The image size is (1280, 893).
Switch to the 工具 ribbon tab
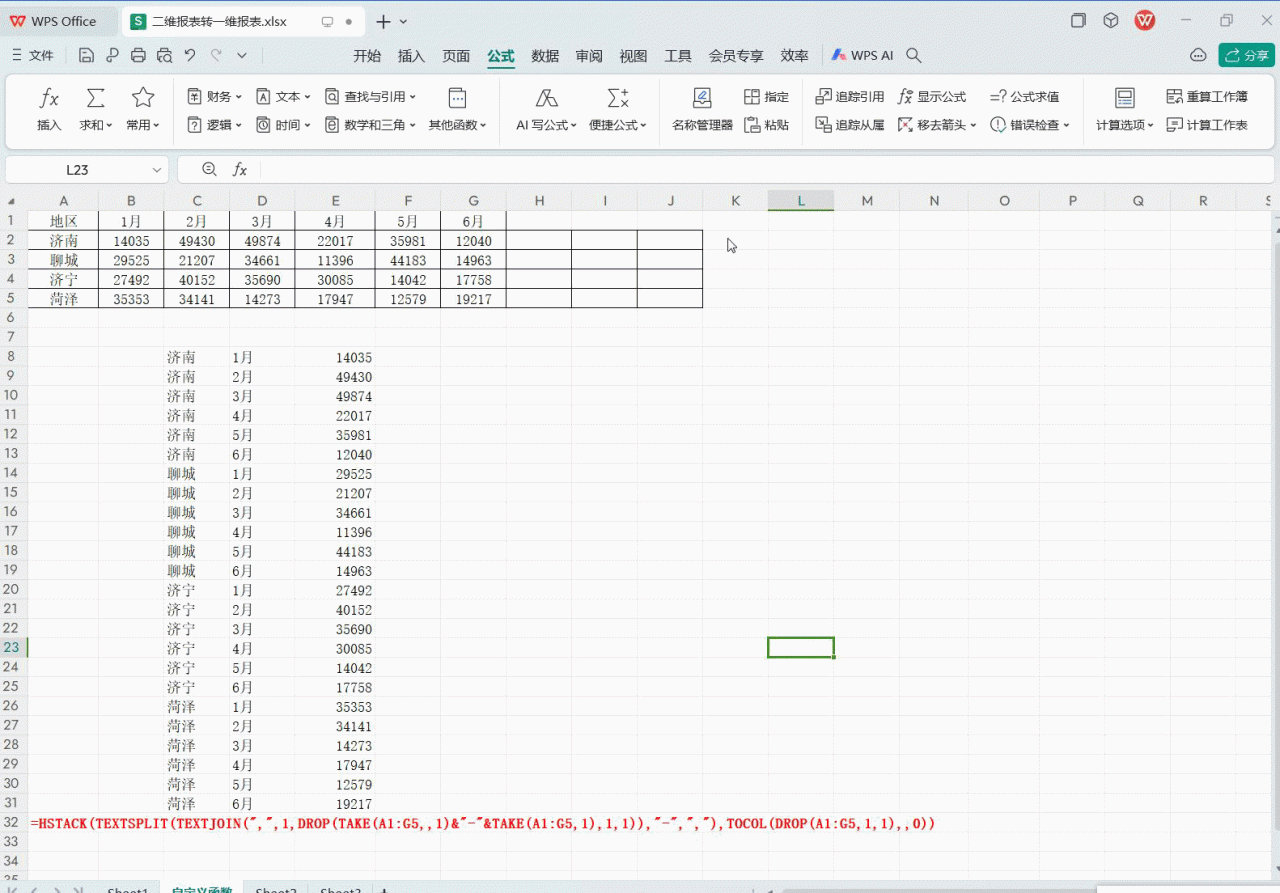pos(678,56)
